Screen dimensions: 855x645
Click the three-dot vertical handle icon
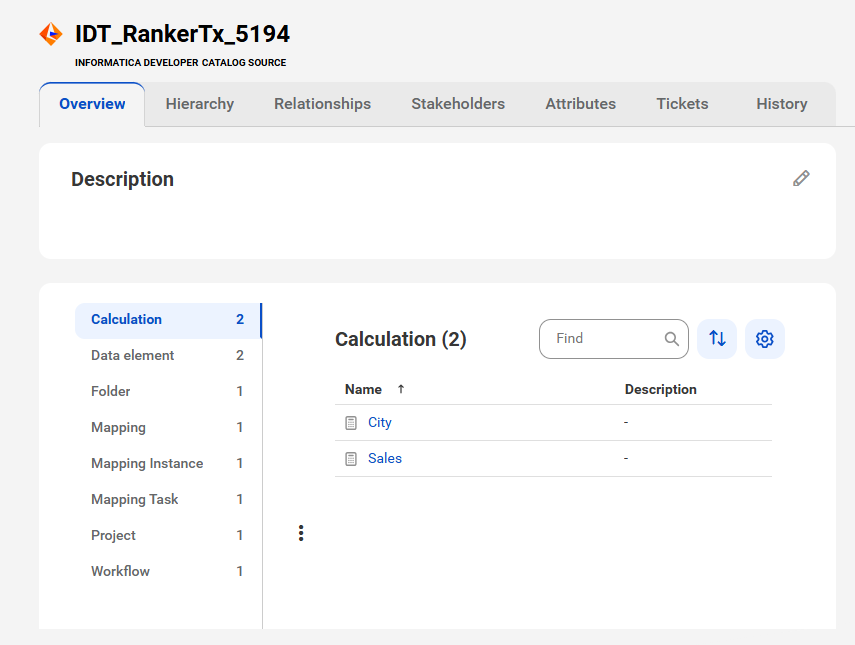tap(301, 533)
